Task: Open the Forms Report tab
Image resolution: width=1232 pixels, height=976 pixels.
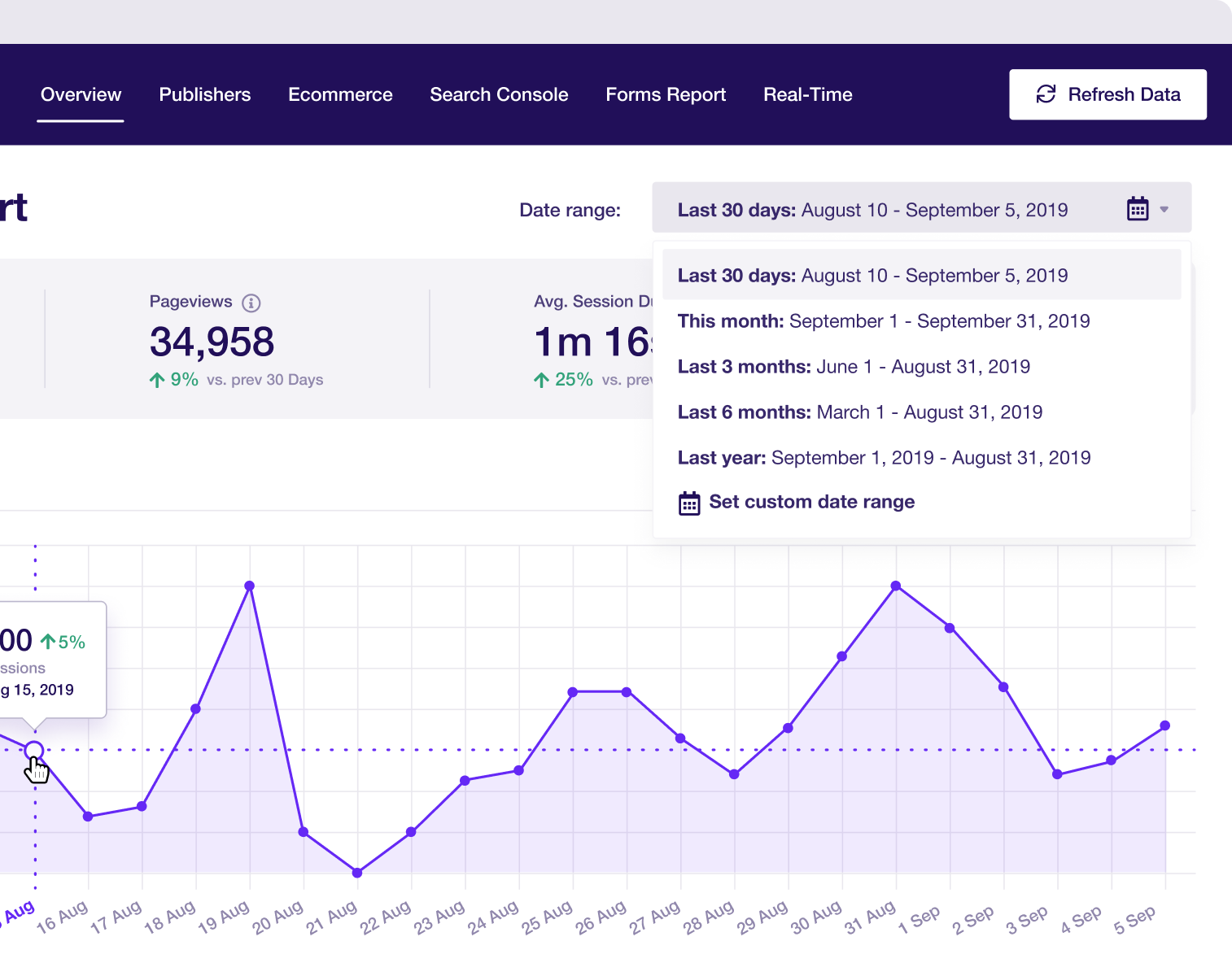Action: 665,94
